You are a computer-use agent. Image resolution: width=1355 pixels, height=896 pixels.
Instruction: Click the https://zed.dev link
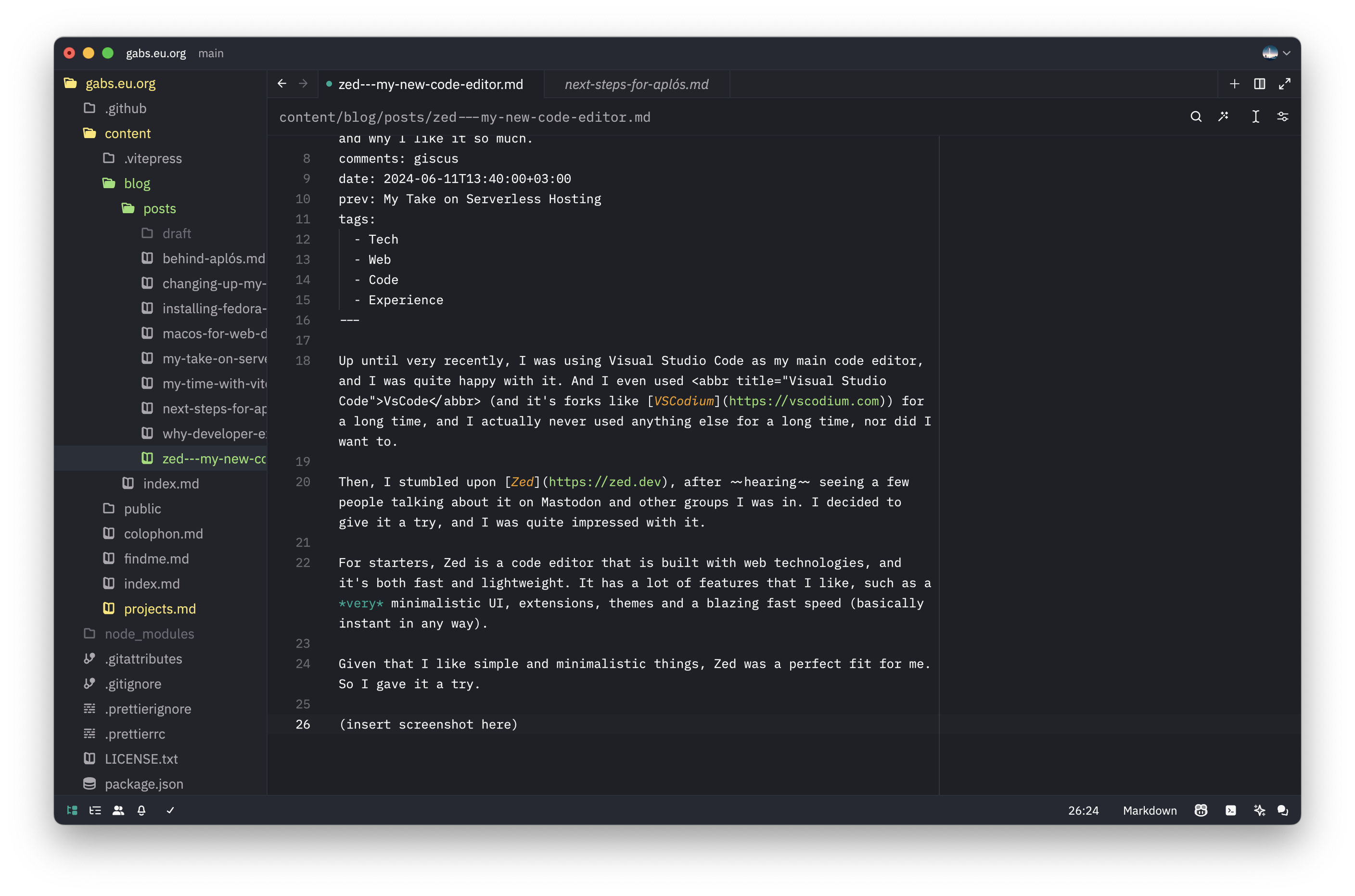[x=604, y=482]
